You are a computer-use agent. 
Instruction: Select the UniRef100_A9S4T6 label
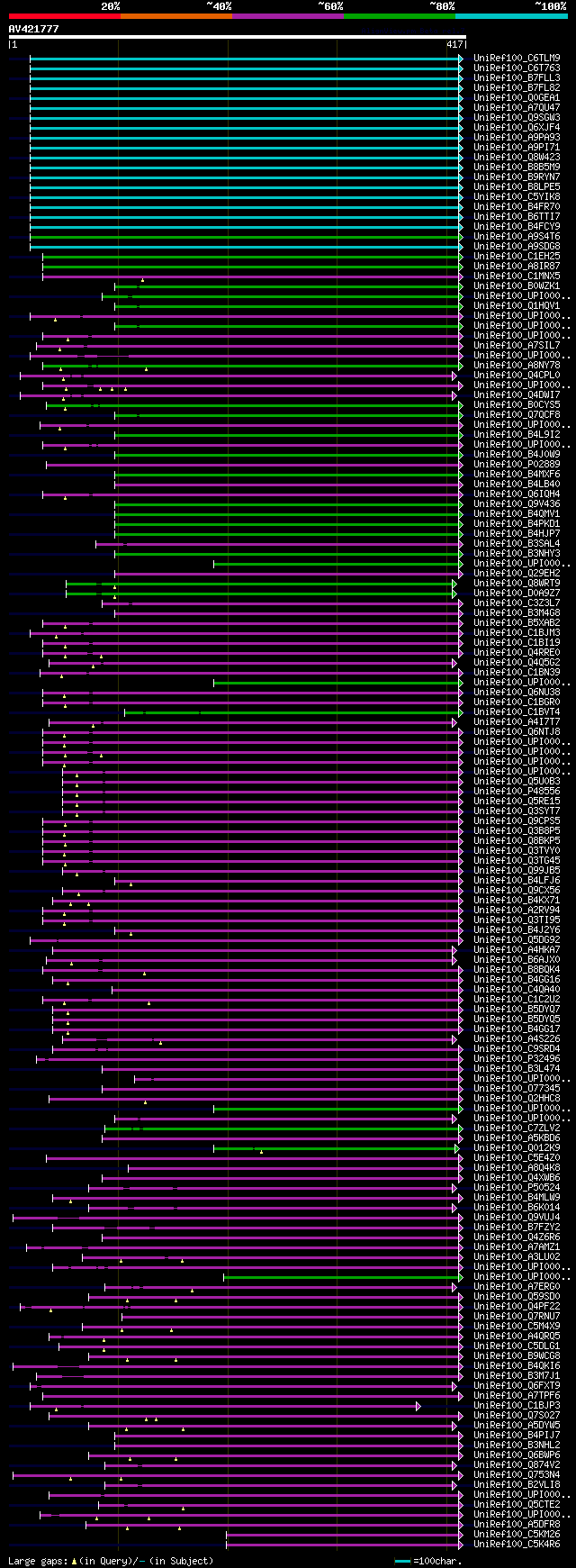[517, 237]
